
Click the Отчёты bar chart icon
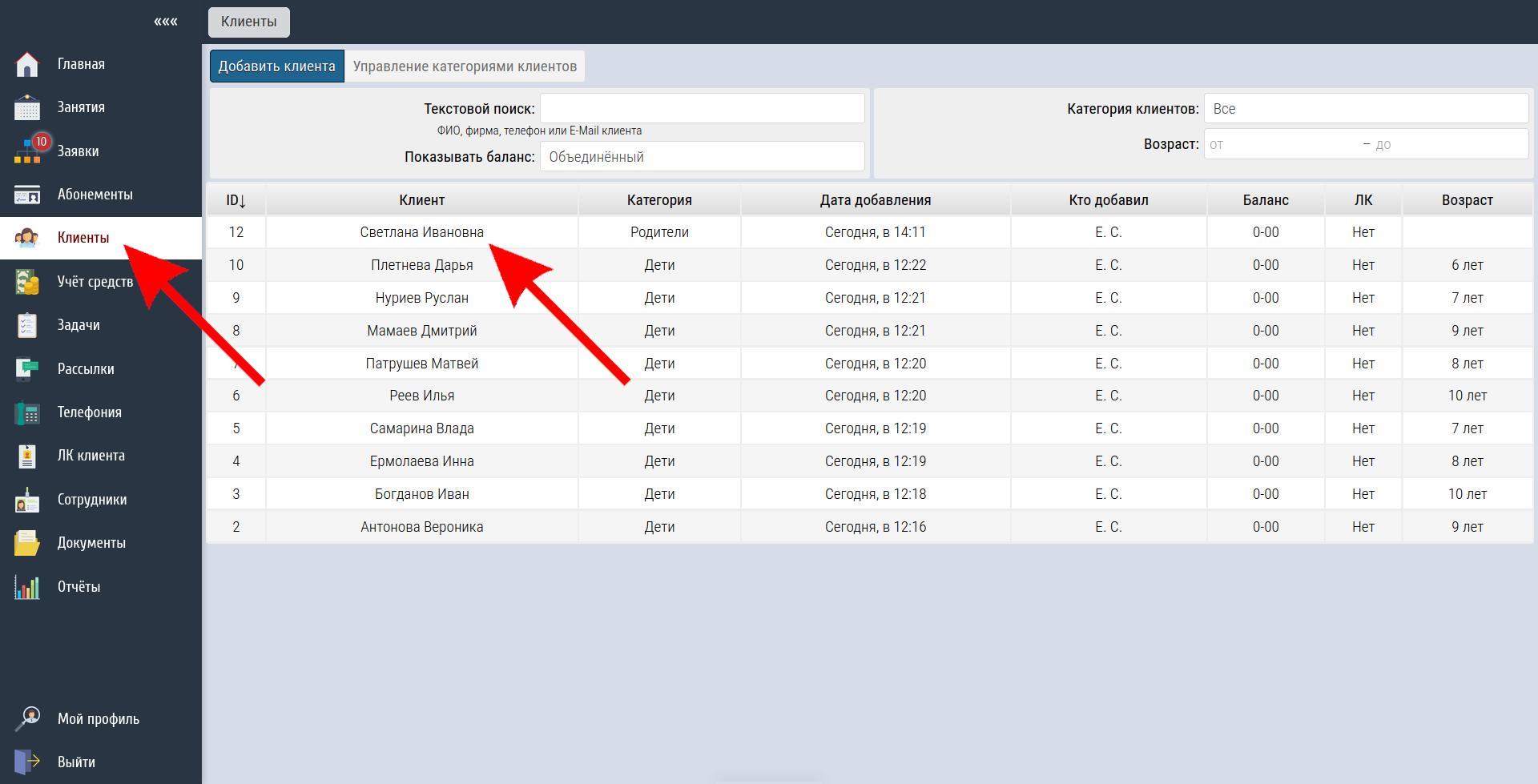pos(27,587)
